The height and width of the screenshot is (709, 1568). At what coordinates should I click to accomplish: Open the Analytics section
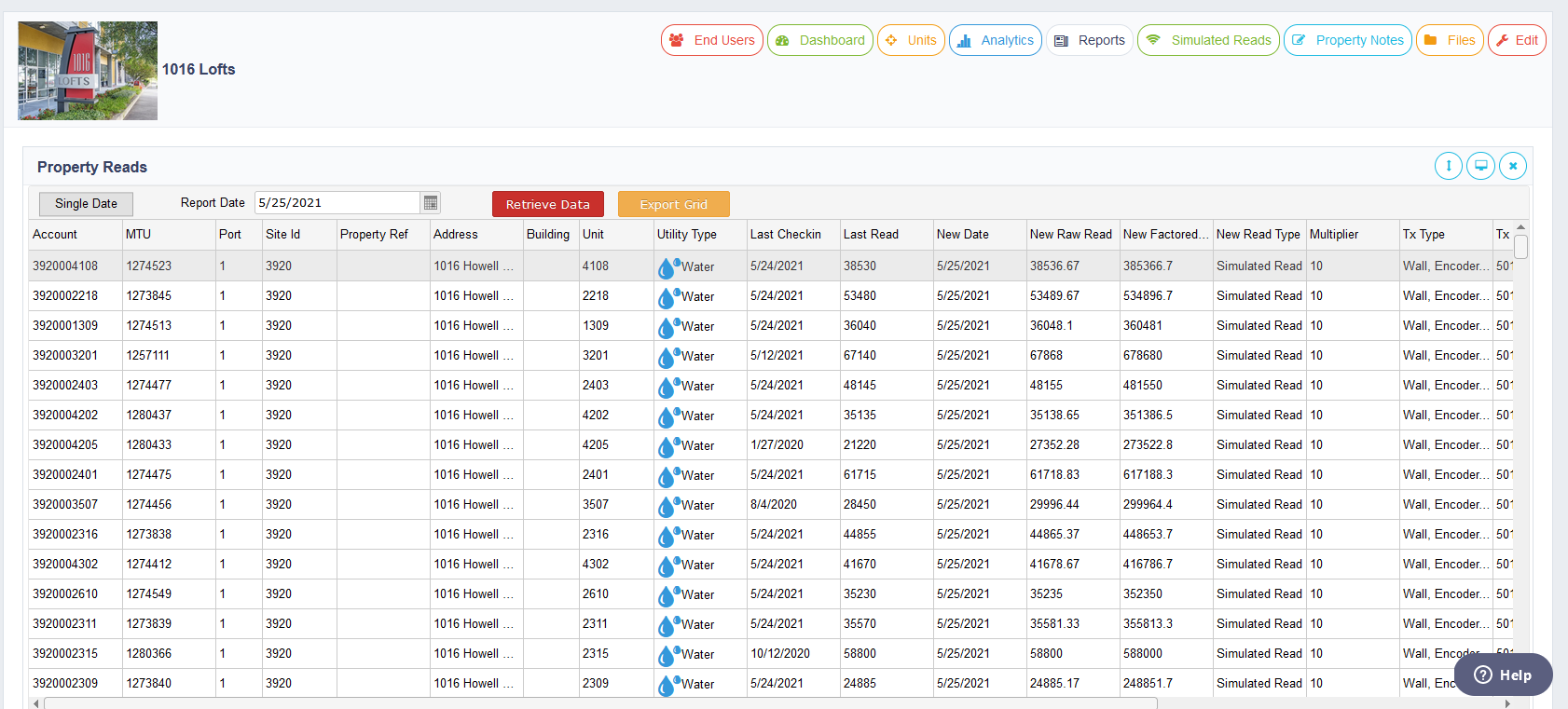pos(996,40)
